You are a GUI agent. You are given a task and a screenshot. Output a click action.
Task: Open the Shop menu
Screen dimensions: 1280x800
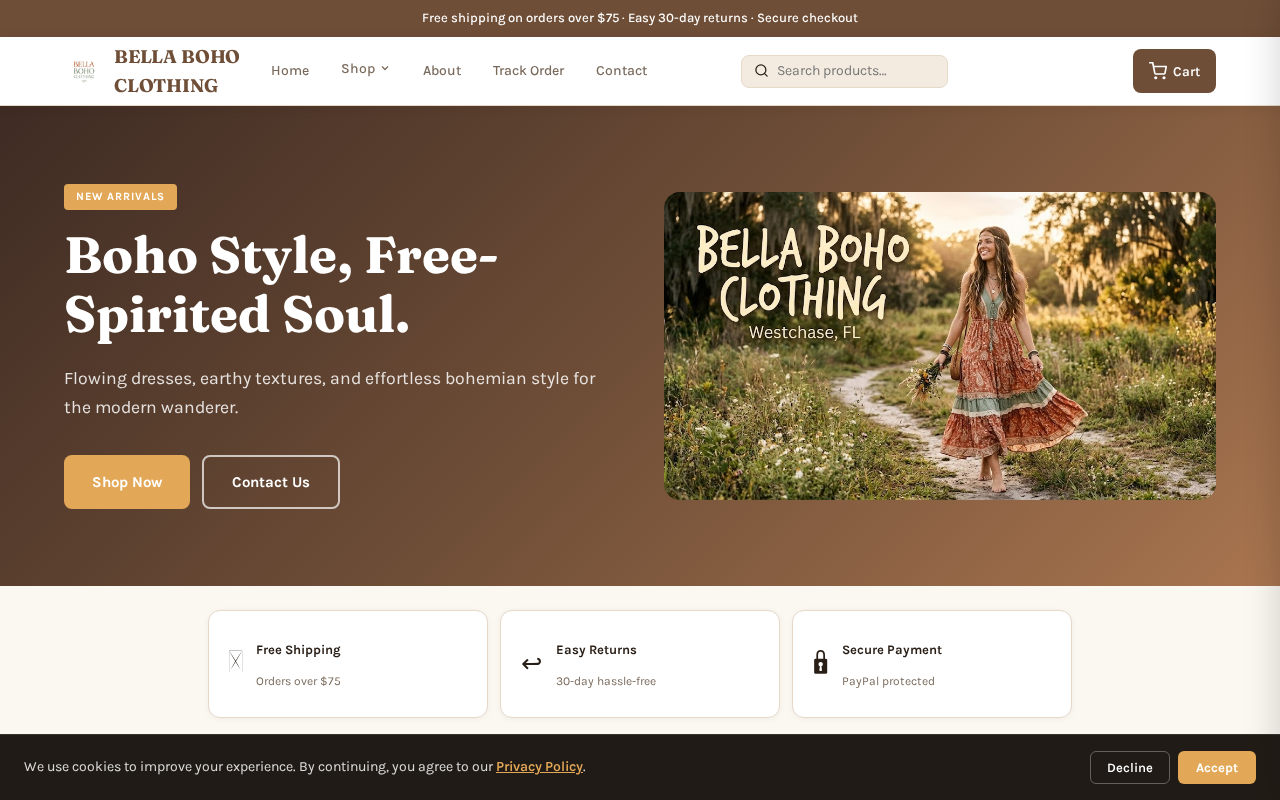[x=365, y=69]
